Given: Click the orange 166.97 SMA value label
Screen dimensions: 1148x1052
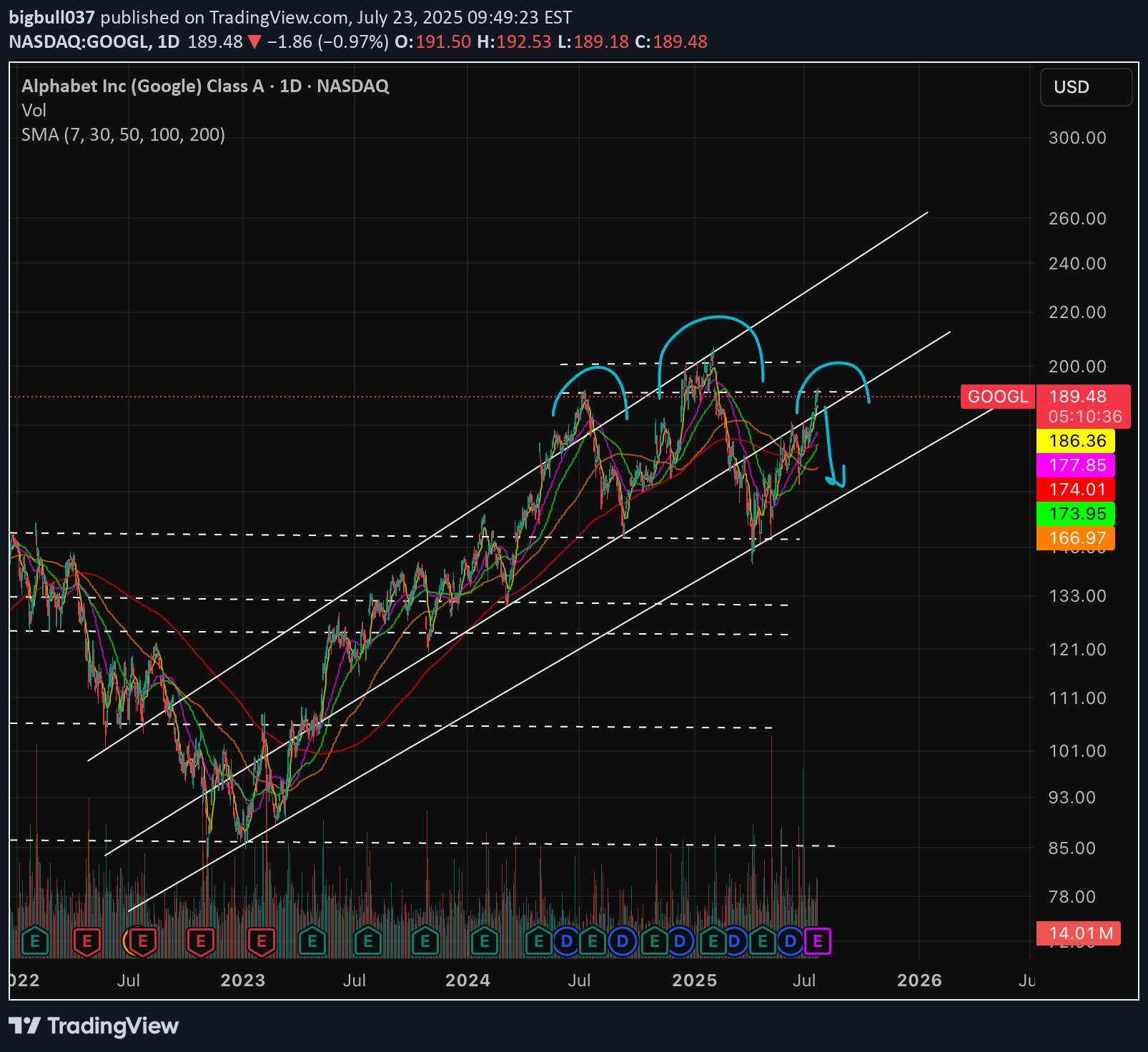Looking at the screenshot, I should [1077, 538].
